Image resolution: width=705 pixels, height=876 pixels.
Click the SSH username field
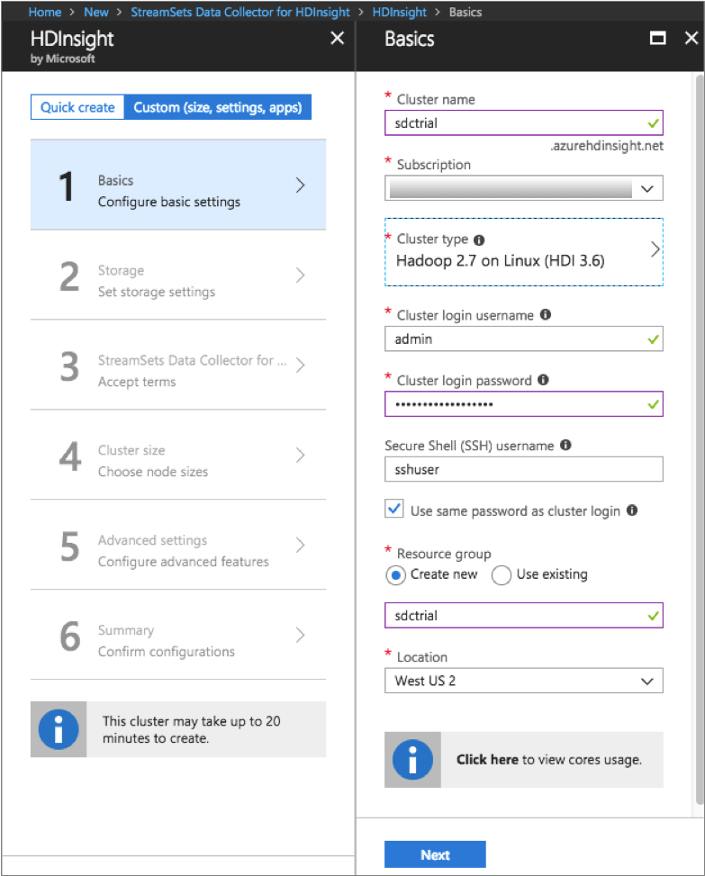point(523,469)
